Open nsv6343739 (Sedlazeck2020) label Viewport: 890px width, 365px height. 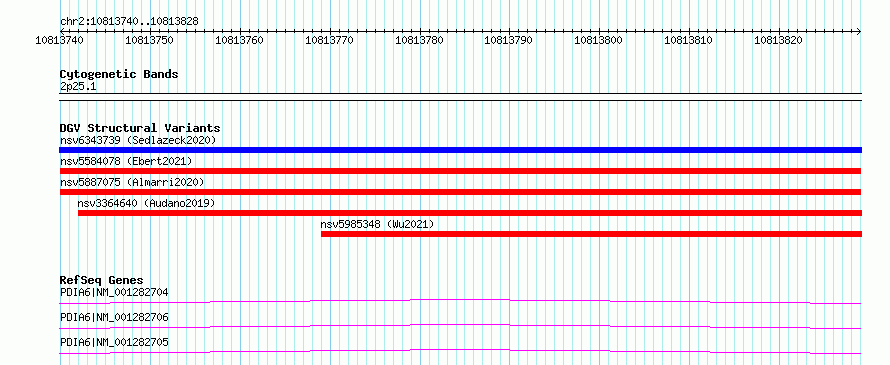(138, 140)
